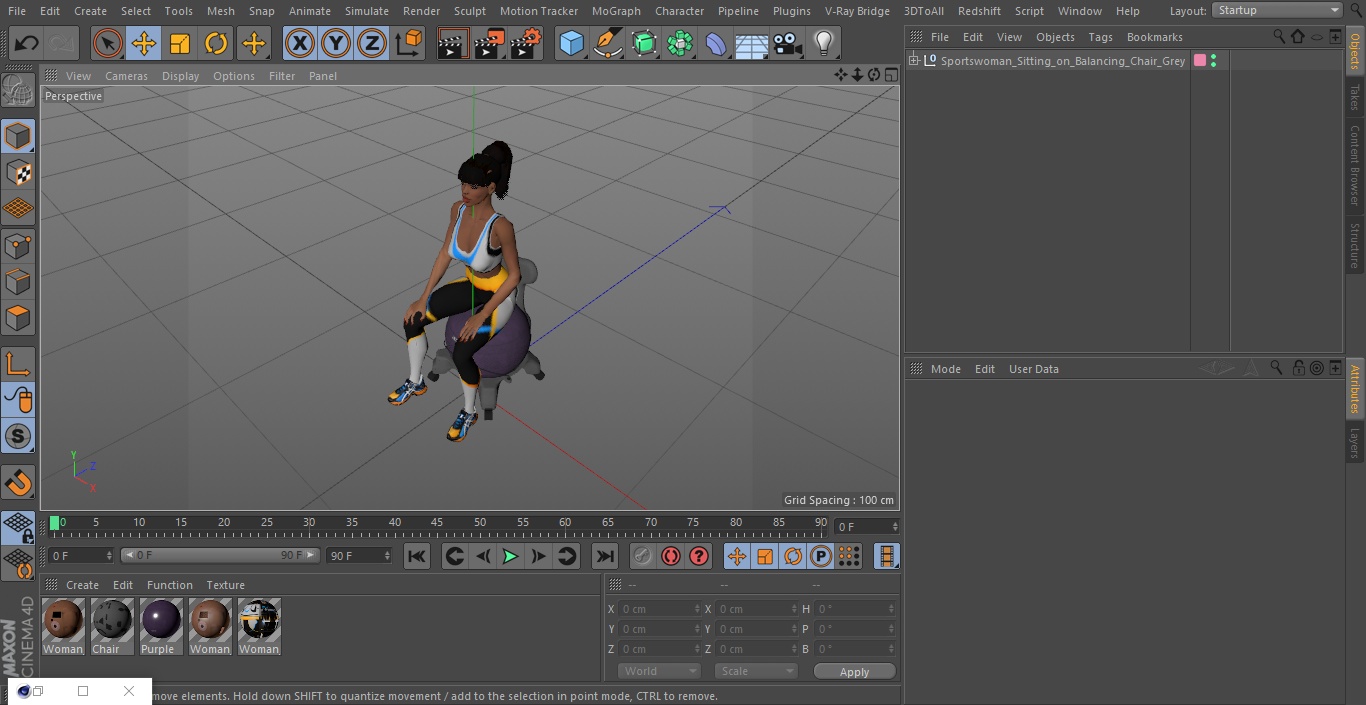Toggle viewport solo S button

[x=18, y=436]
